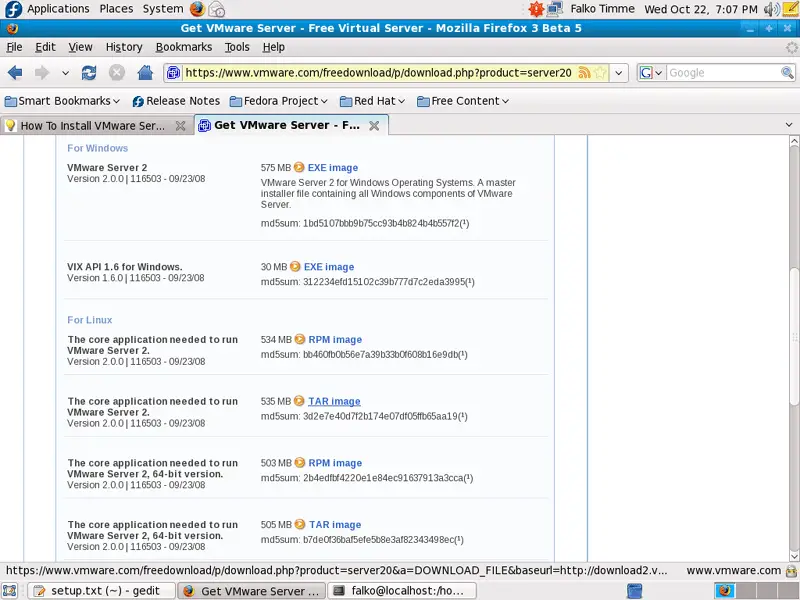Click the site identity icon in address bar
This screenshot has height=600, width=800.
coord(173,73)
